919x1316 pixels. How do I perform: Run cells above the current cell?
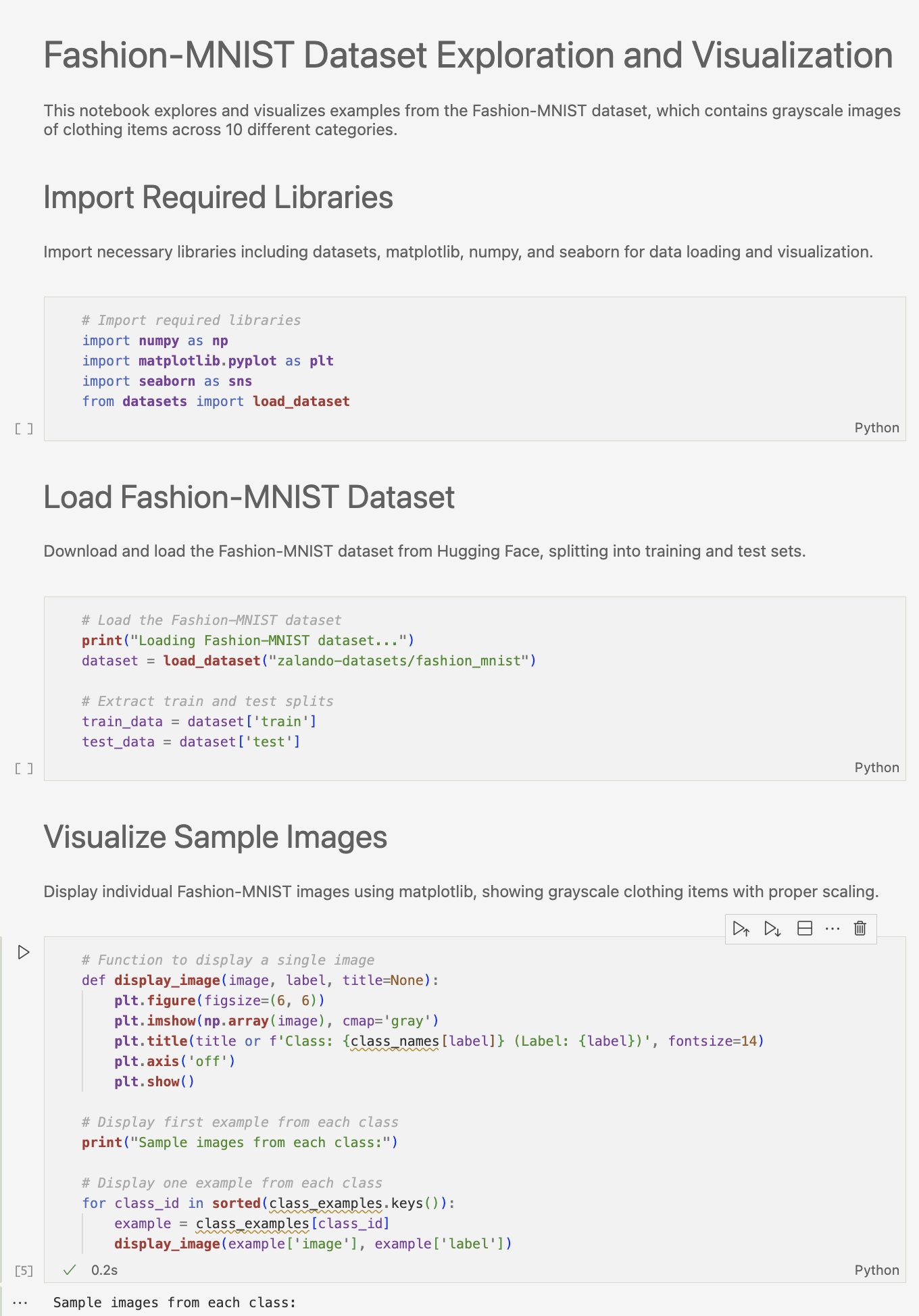741,929
